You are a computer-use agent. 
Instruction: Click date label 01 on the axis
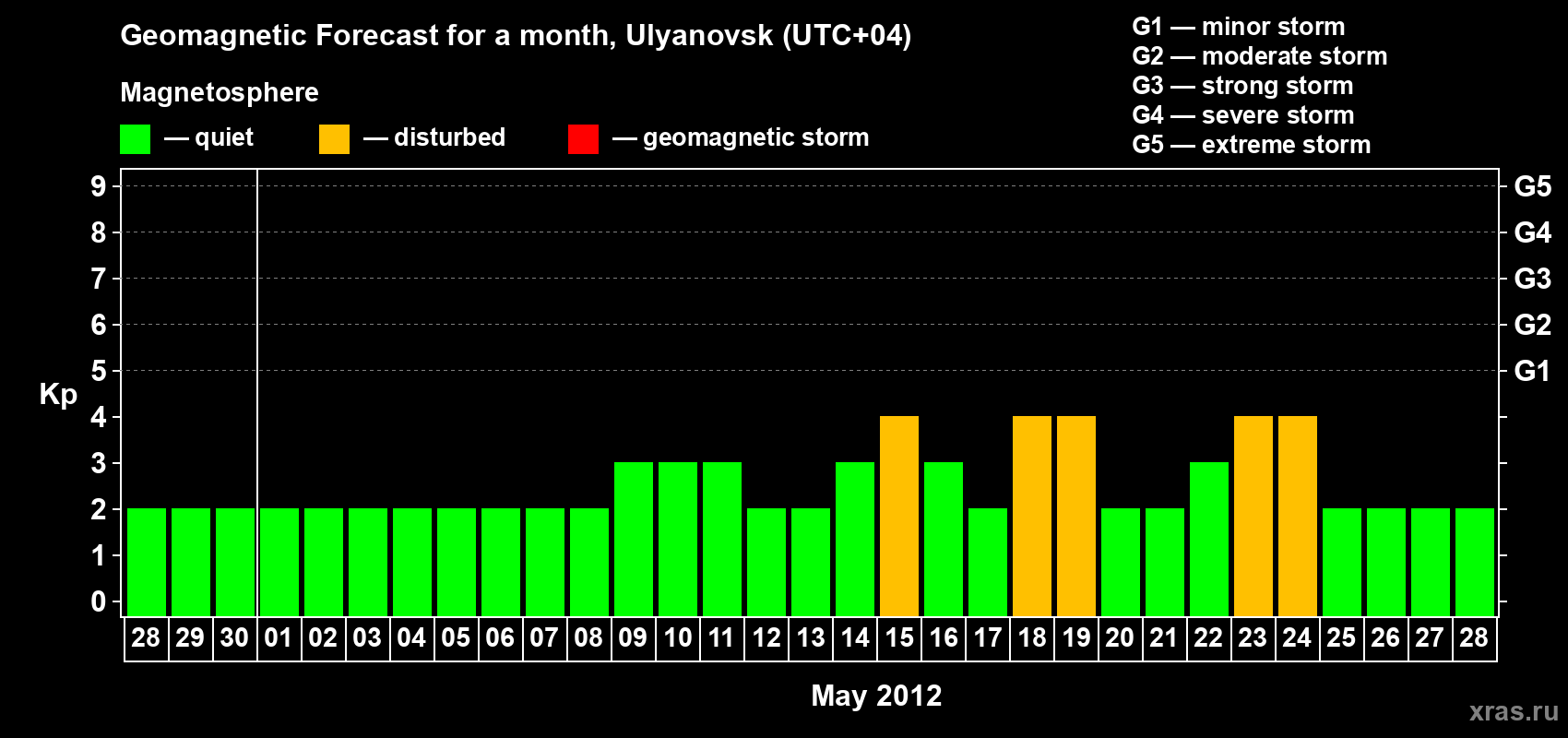click(x=279, y=638)
